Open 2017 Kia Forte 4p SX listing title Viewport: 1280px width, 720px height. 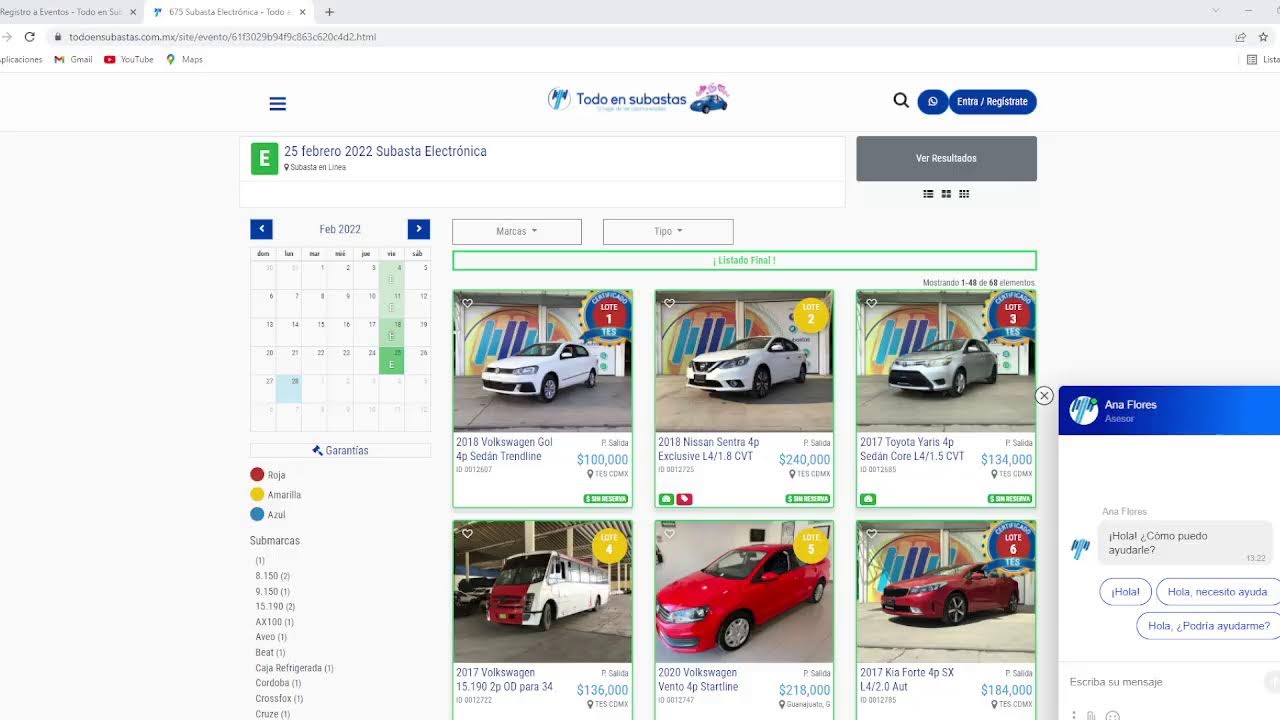click(x=907, y=680)
